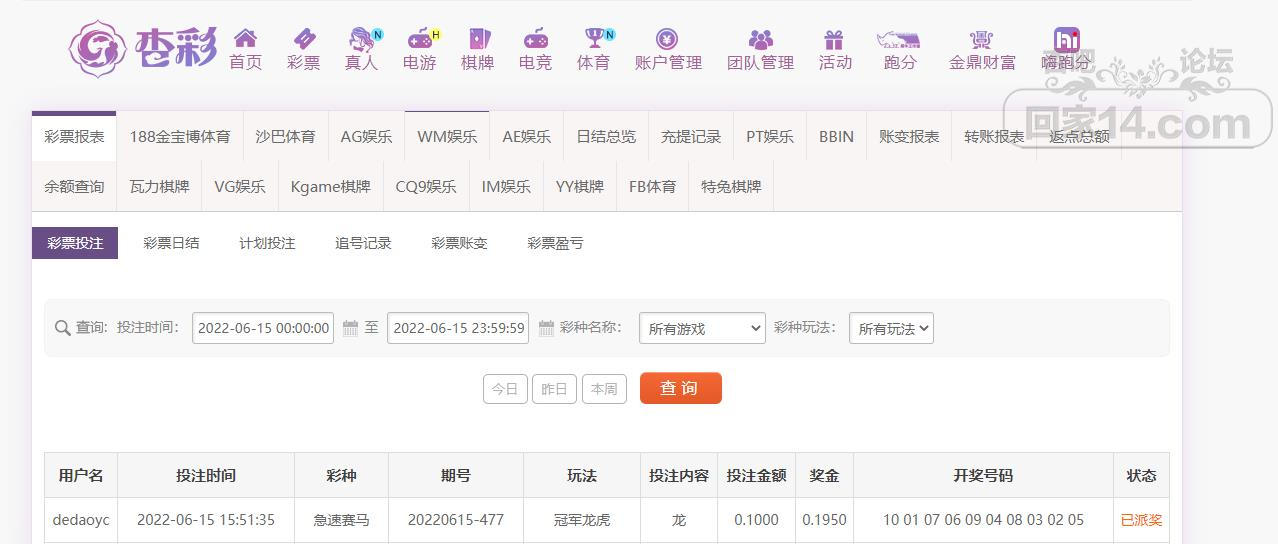Click the 今日 quick range button
The height and width of the screenshot is (544, 1278).
tap(505, 389)
